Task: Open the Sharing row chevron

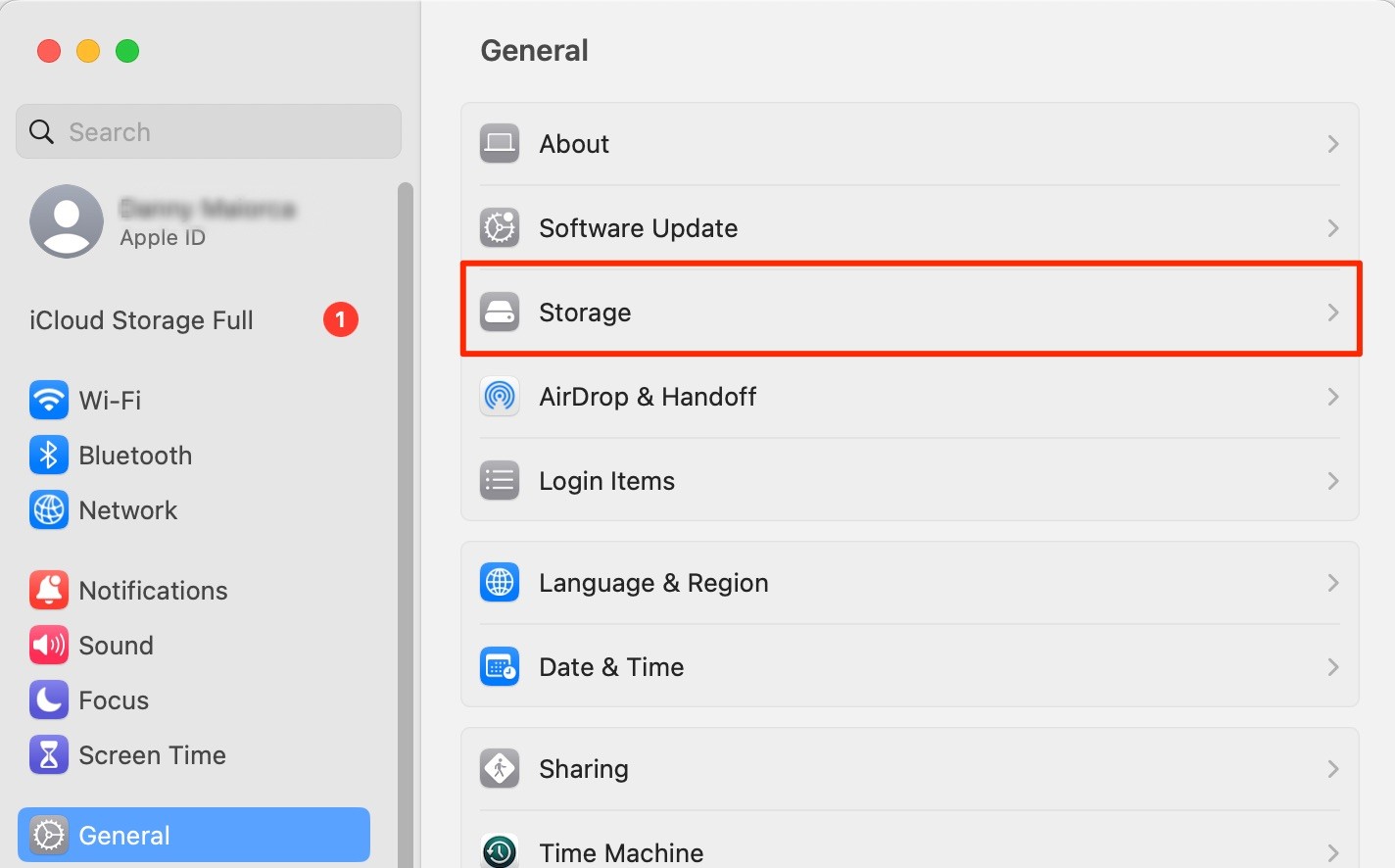Action: coord(1333,769)
